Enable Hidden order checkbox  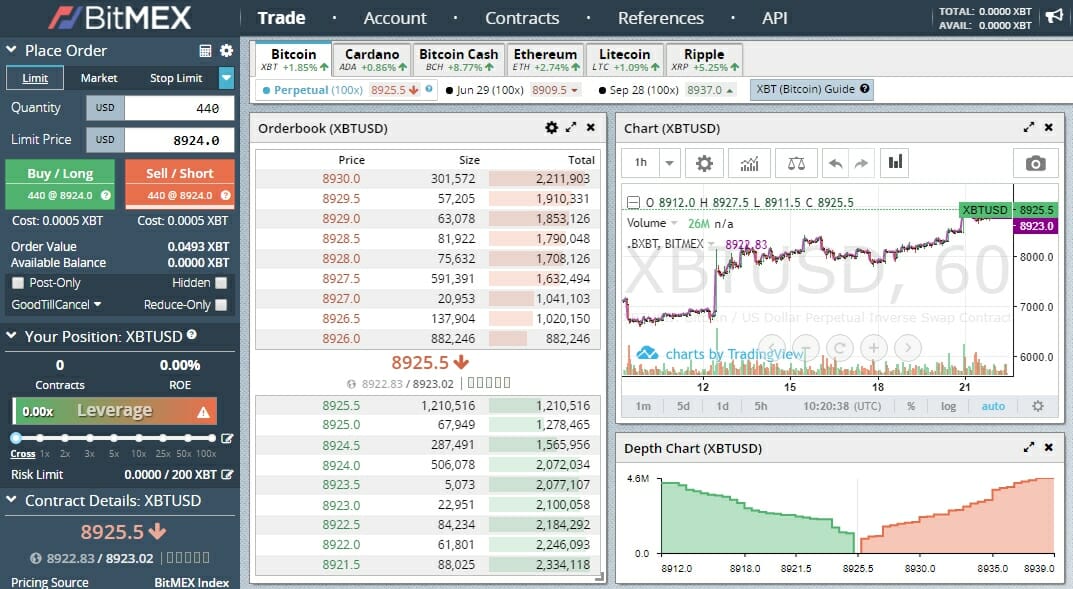221,283
